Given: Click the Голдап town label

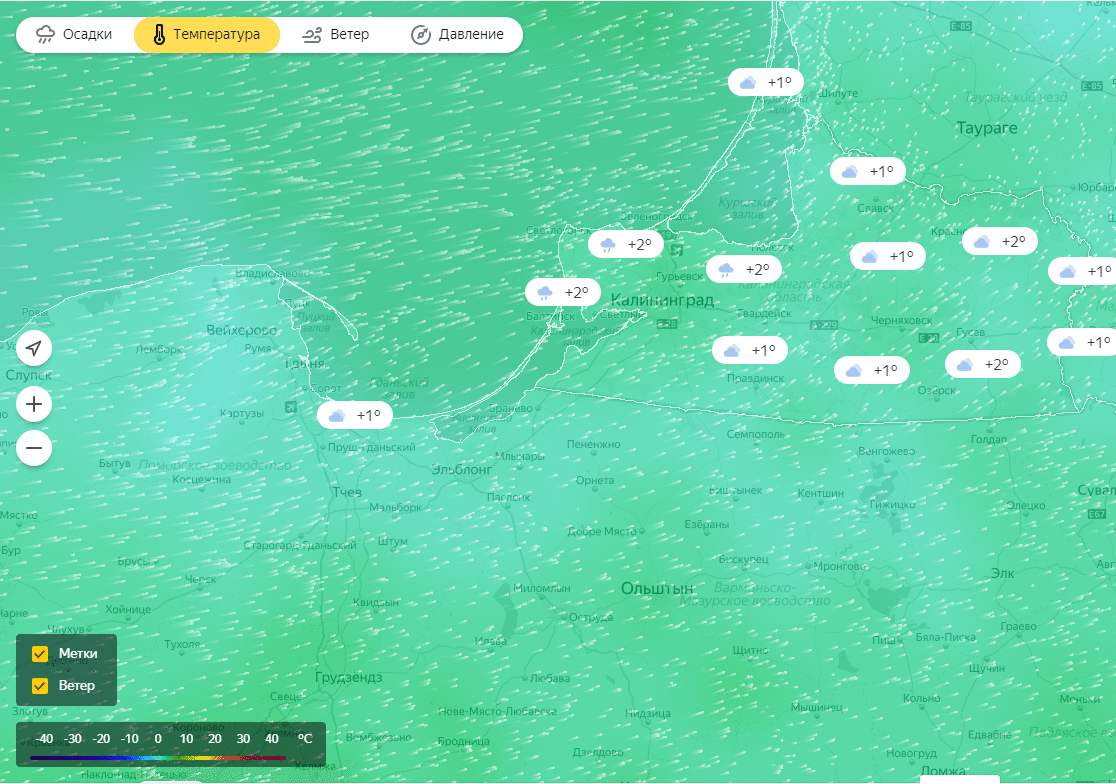Looking at the screenshot, I should click(x=989, y=440).
